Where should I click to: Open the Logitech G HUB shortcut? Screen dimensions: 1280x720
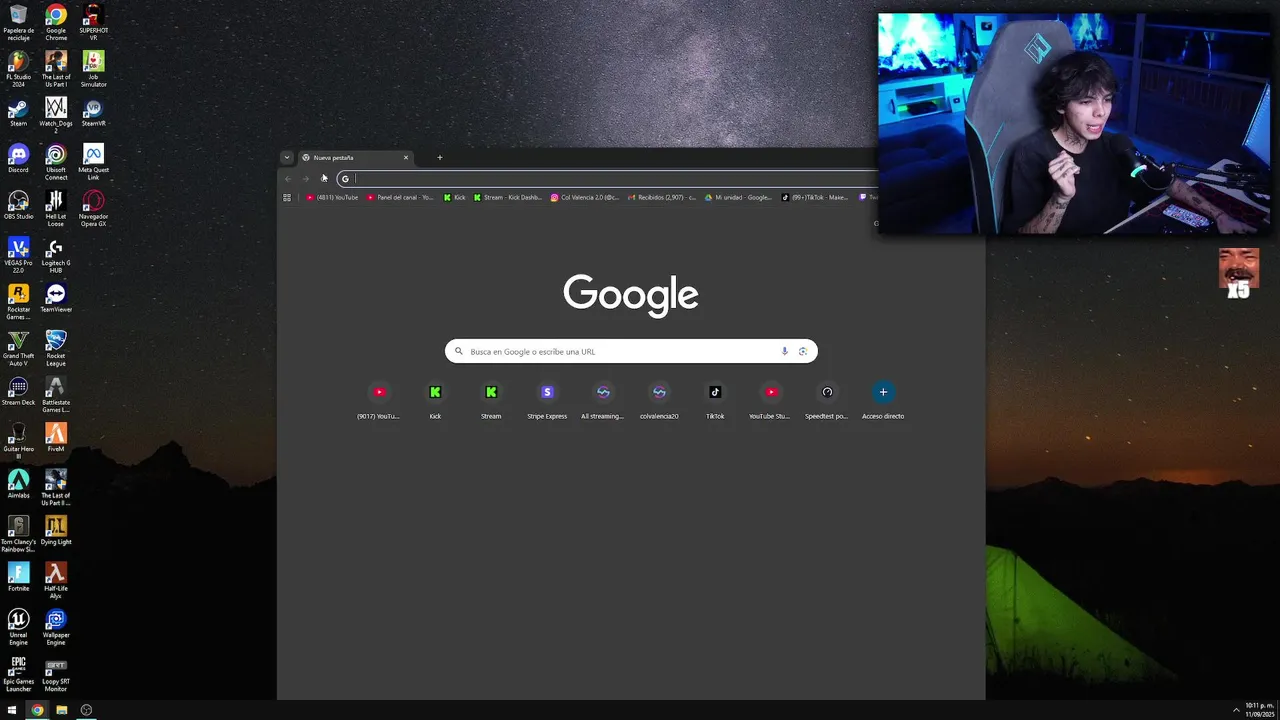tap(56, 255)
